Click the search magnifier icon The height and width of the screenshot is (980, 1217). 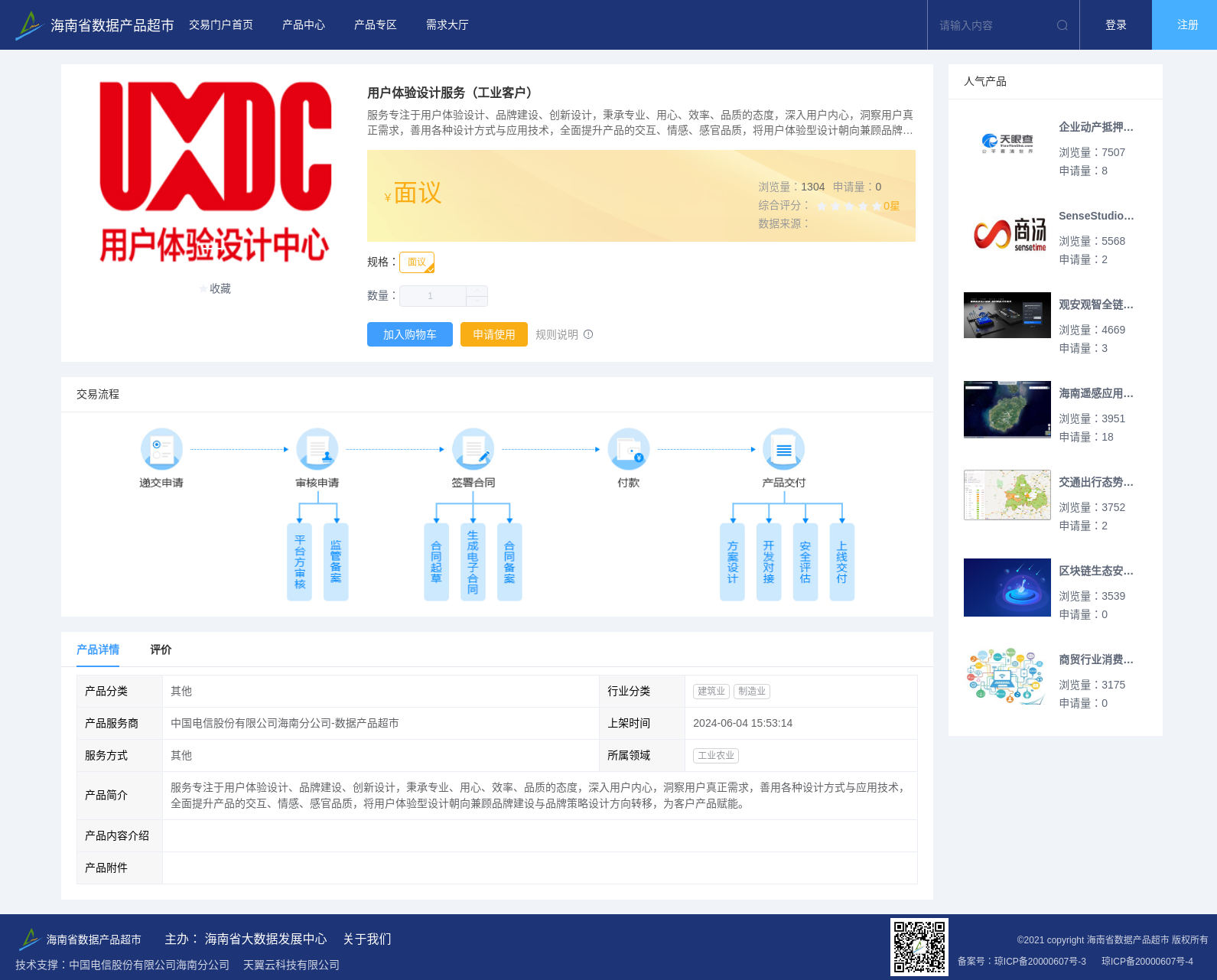coord(1062,25)
